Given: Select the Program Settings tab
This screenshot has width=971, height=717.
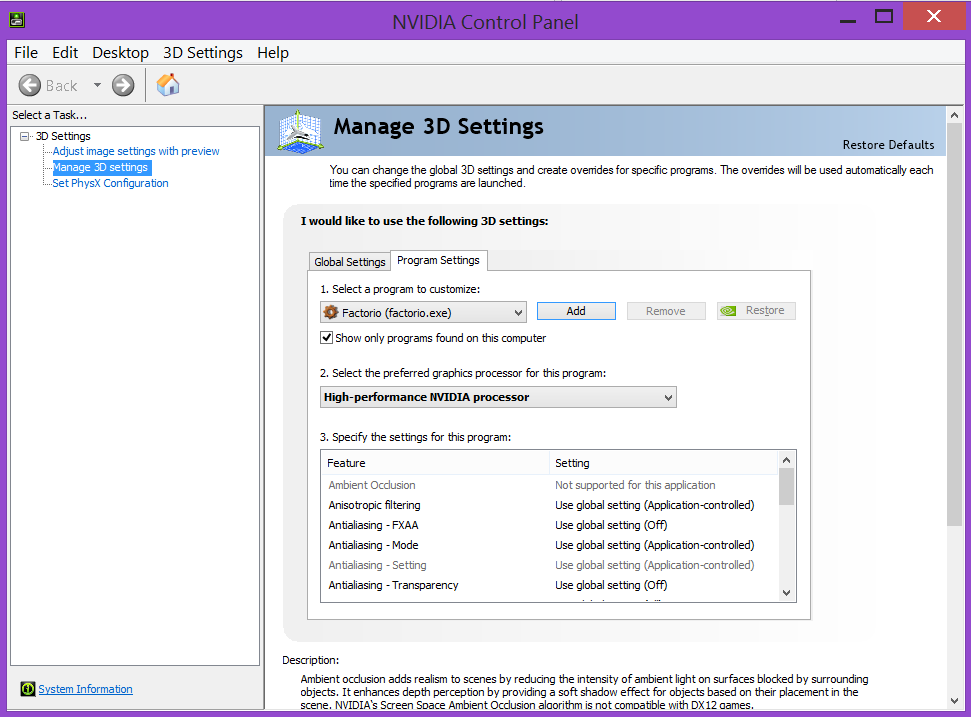Looking at the screenshot, I should pos(438,260).
